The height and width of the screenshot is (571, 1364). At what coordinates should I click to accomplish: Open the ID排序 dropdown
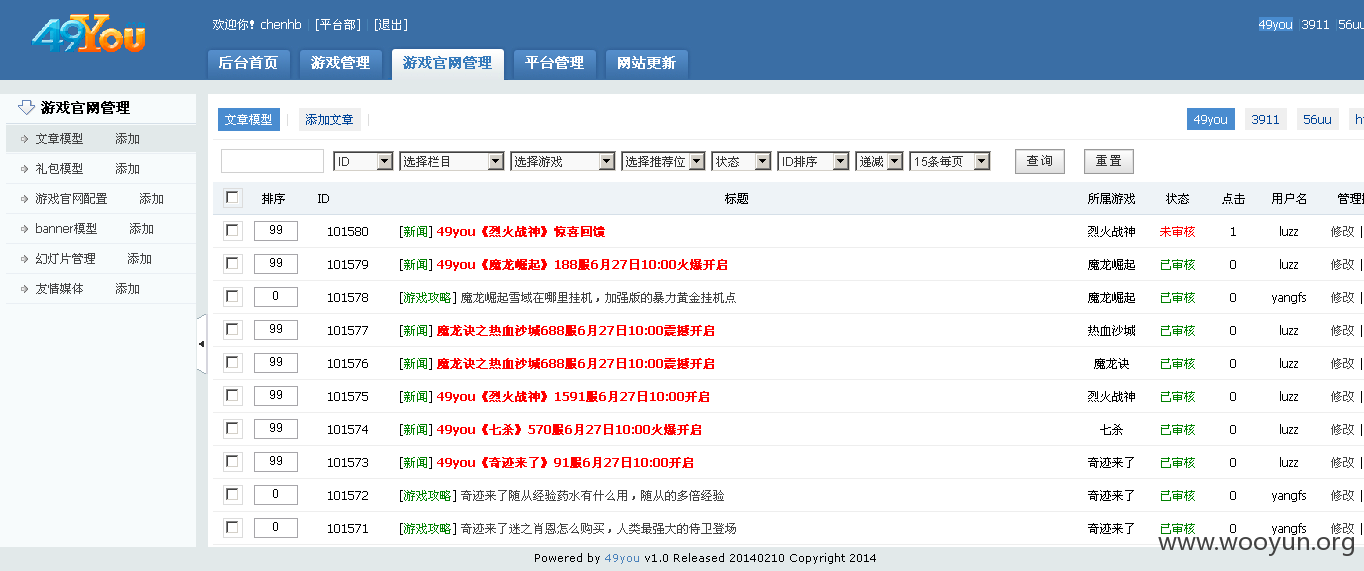pyautogui.click(x=813, y=161)
